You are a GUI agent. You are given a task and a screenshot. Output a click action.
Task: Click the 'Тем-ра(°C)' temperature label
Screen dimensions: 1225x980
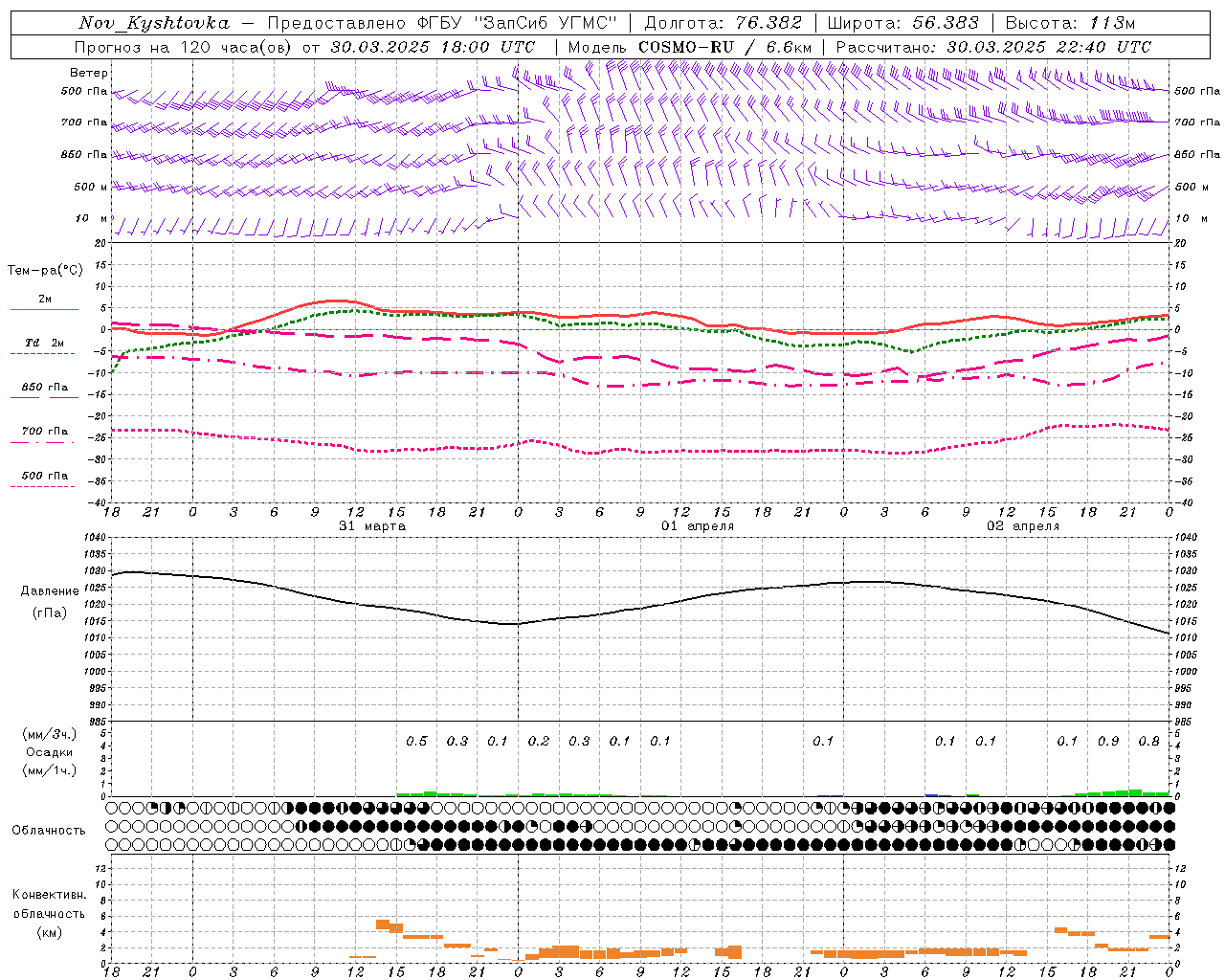(45, 271)
